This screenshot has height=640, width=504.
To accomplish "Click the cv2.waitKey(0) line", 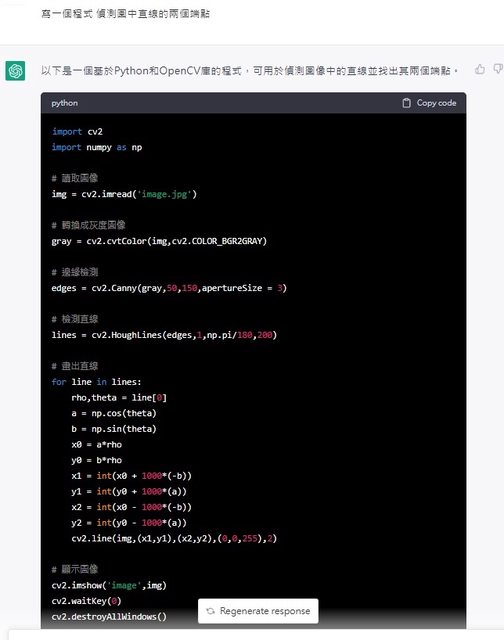I will (x=87, y=601).
